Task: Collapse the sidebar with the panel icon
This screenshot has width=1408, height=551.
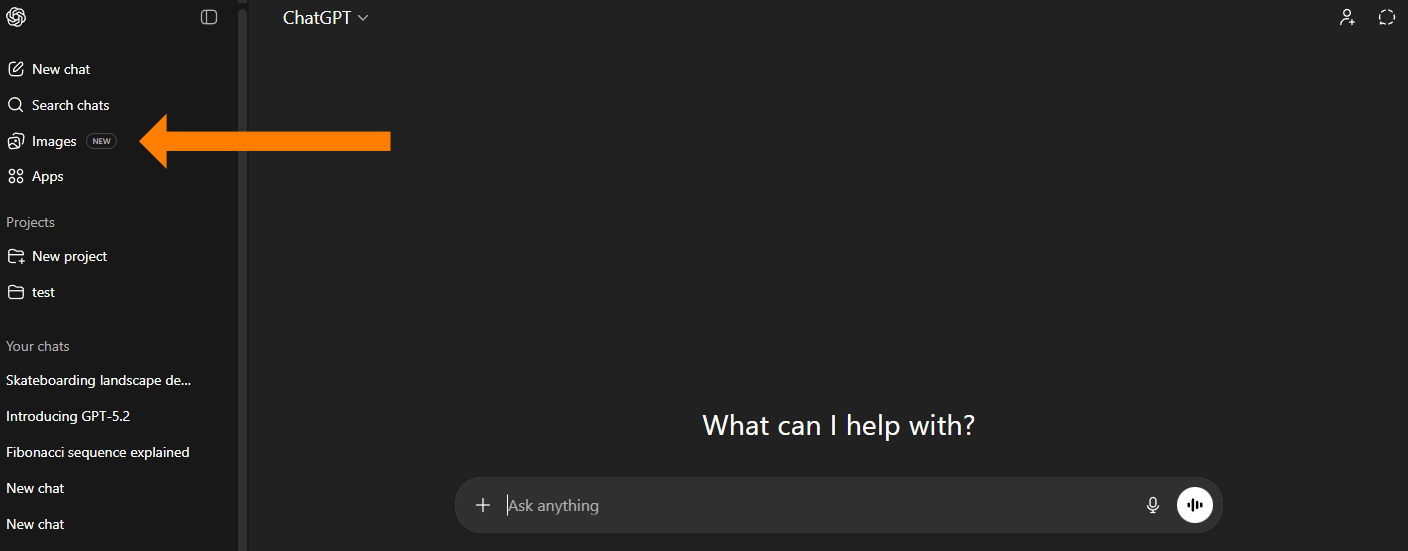Action: pos(209,17)
